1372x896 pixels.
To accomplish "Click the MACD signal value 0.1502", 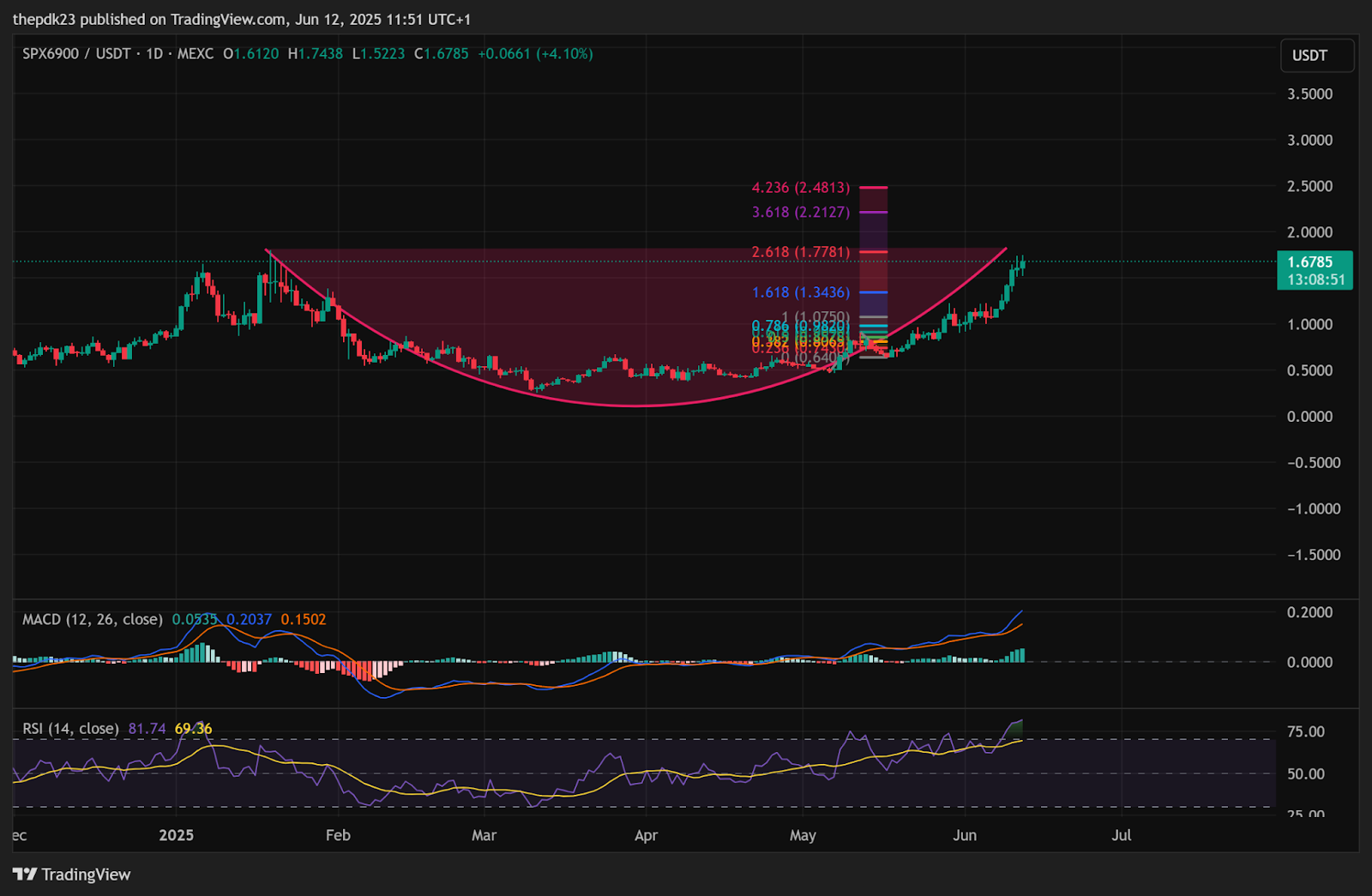I will pyautogui.click(x=304, y=619).
